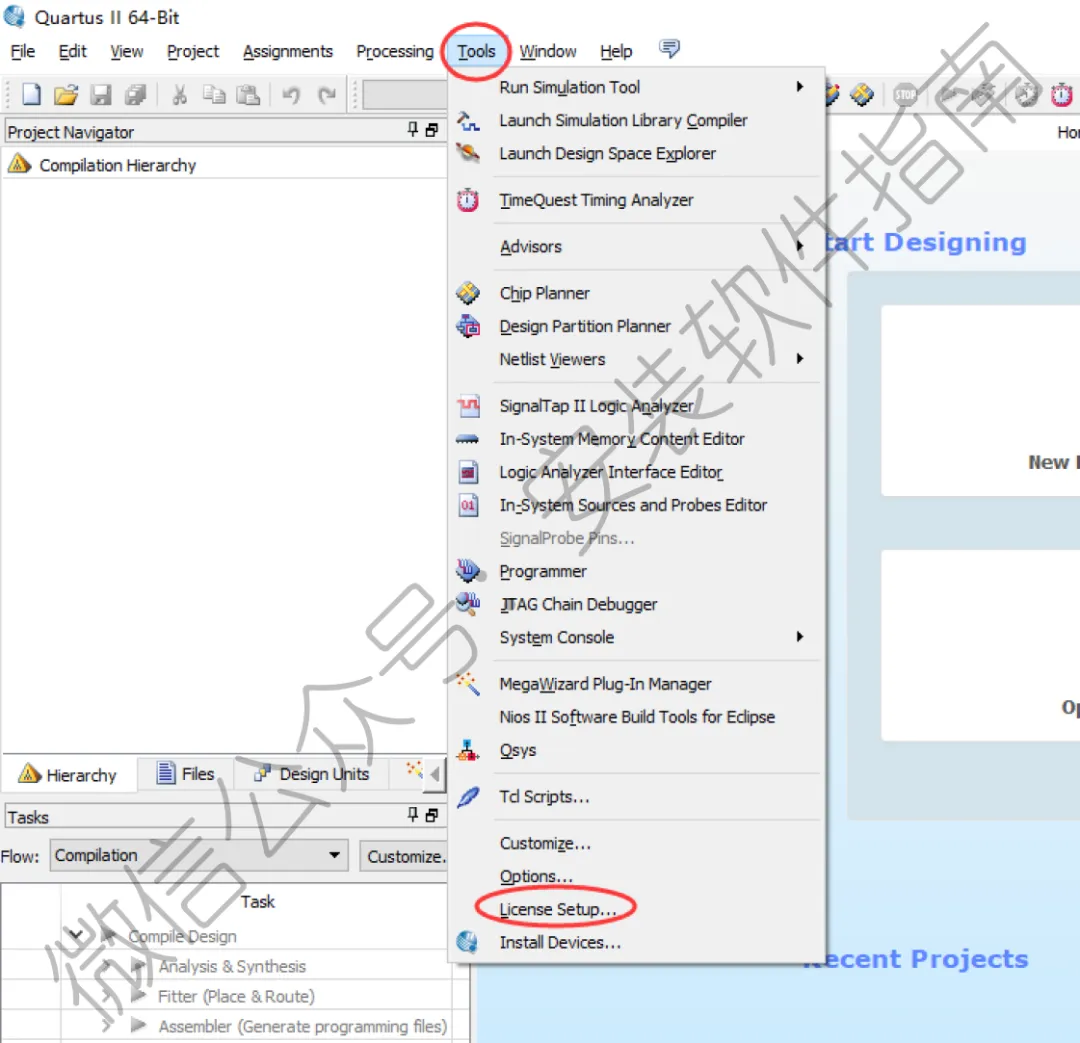Open the Assignments menu
The image size is (1080, 1043).
coord(288,52)
